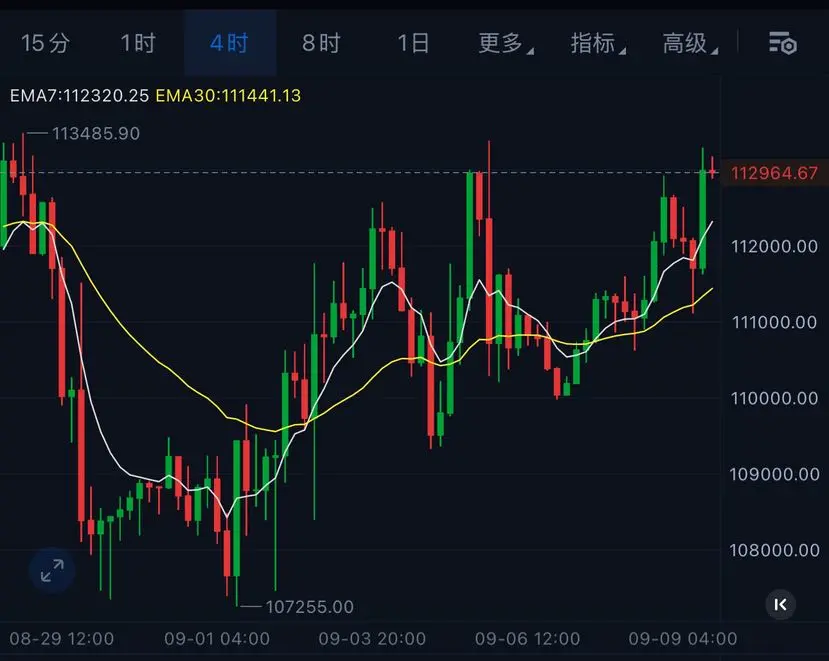Screen dimensions: 829x661
Task: Click the 109000.00 price axis label
Action: (774, 474)
